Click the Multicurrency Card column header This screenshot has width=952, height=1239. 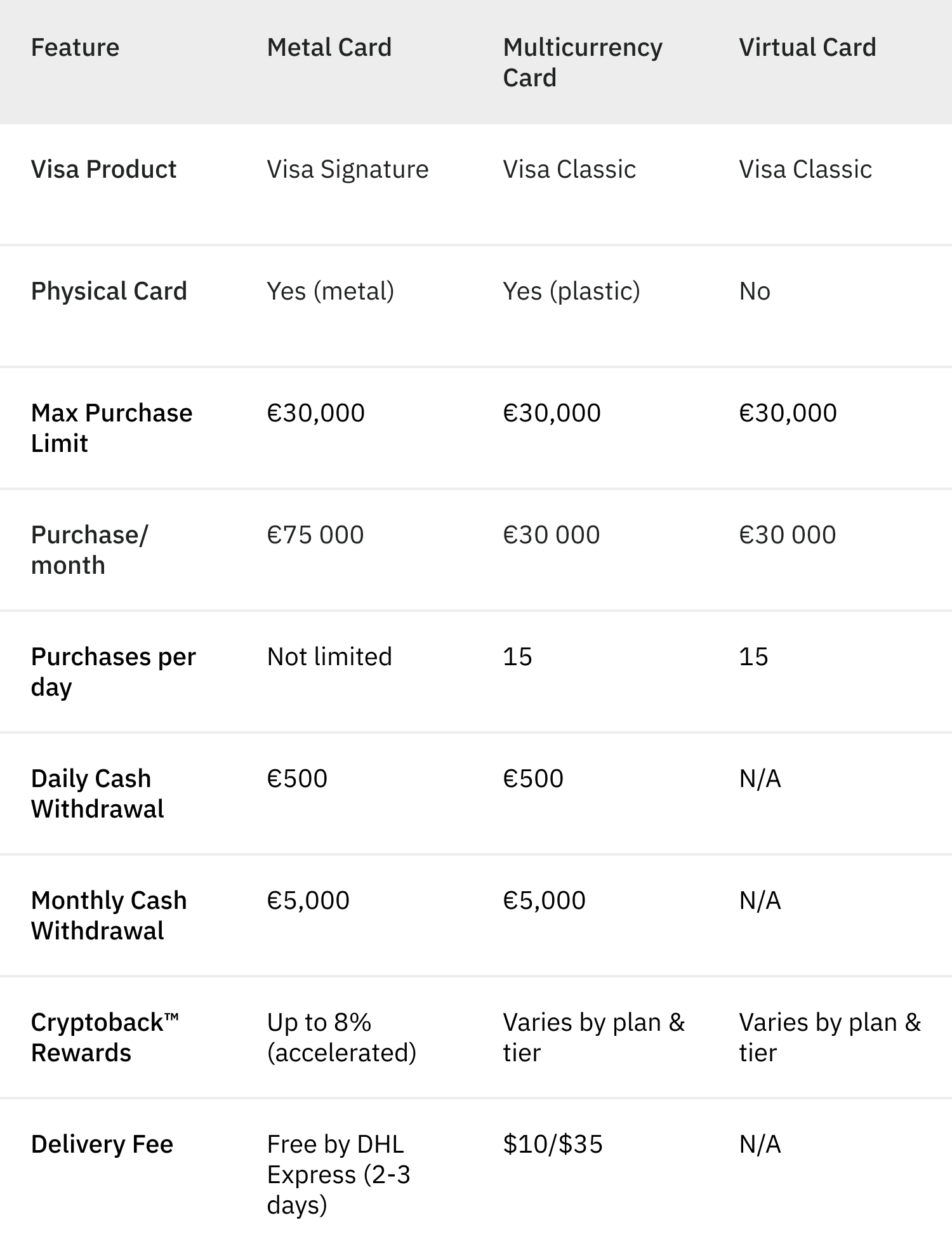[x=583, y=62]
